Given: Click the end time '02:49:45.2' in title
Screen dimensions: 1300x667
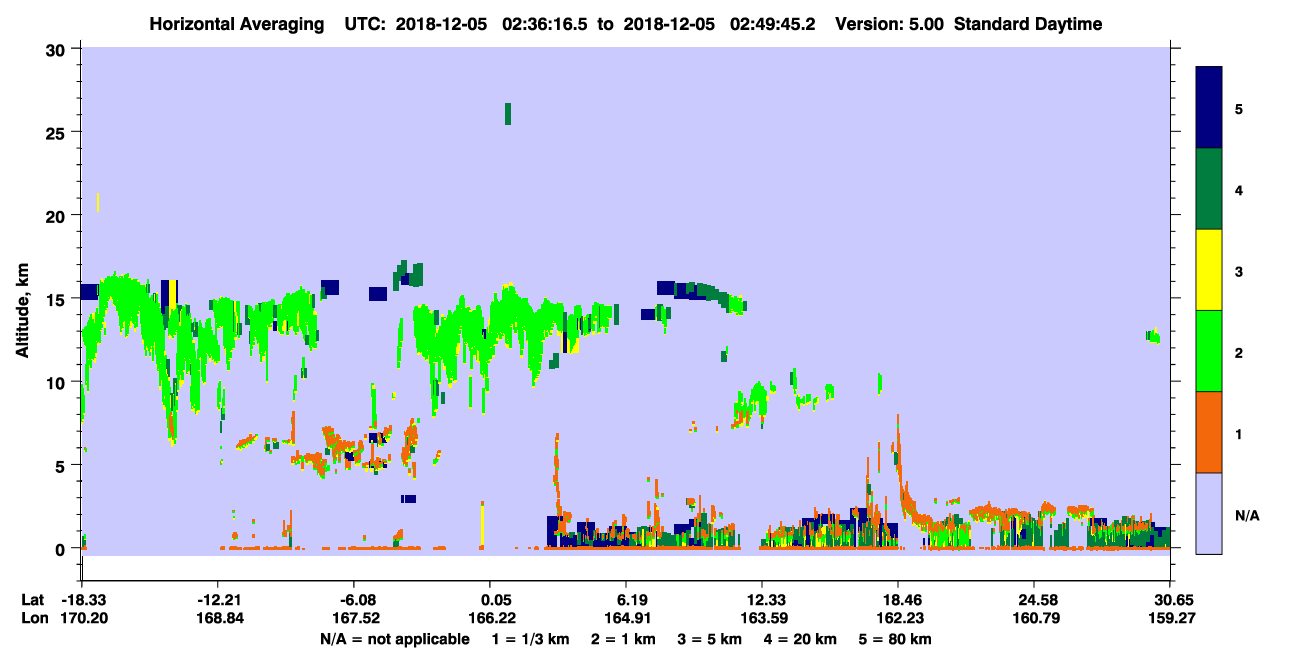Looking at the screenshot, I should pos(773,24).
